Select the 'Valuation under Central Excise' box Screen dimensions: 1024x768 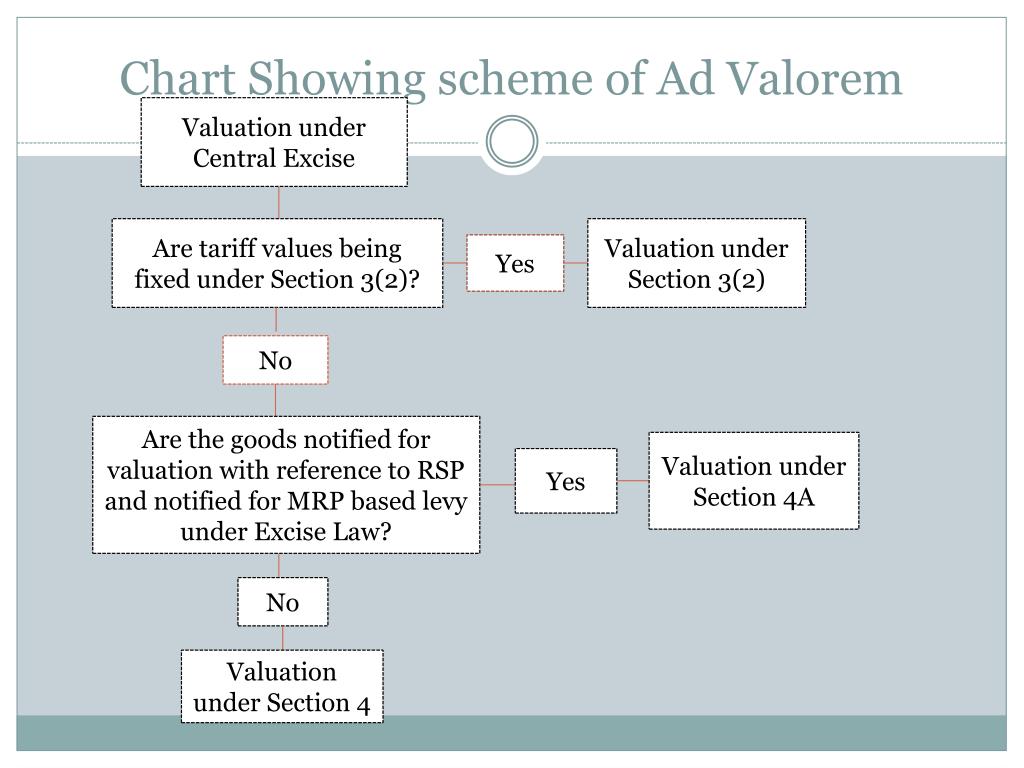pos(274,142)
